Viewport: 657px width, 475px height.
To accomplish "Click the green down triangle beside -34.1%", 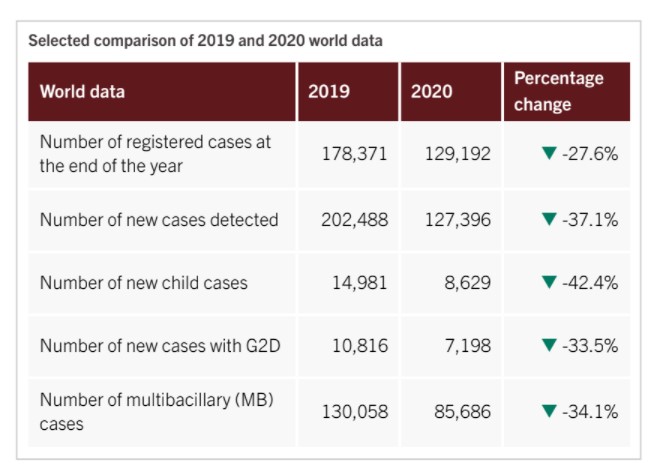I will [x=548, y=411].
